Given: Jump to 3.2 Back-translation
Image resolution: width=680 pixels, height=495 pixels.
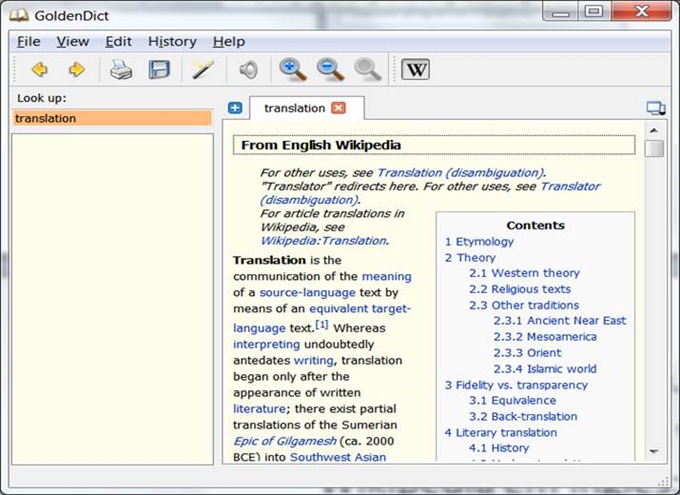Looking at the screenshot, I should (523, 416).
